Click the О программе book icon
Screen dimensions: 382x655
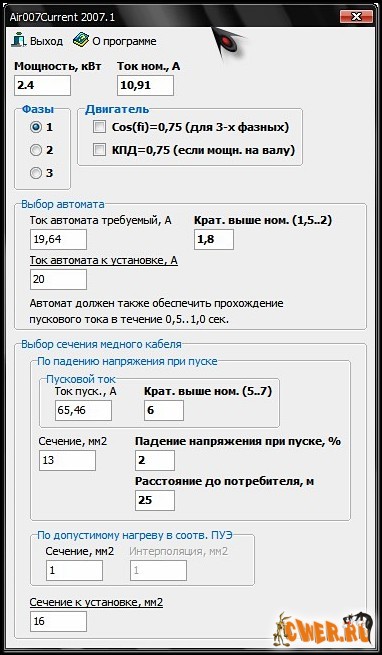[x=81, y=40]
